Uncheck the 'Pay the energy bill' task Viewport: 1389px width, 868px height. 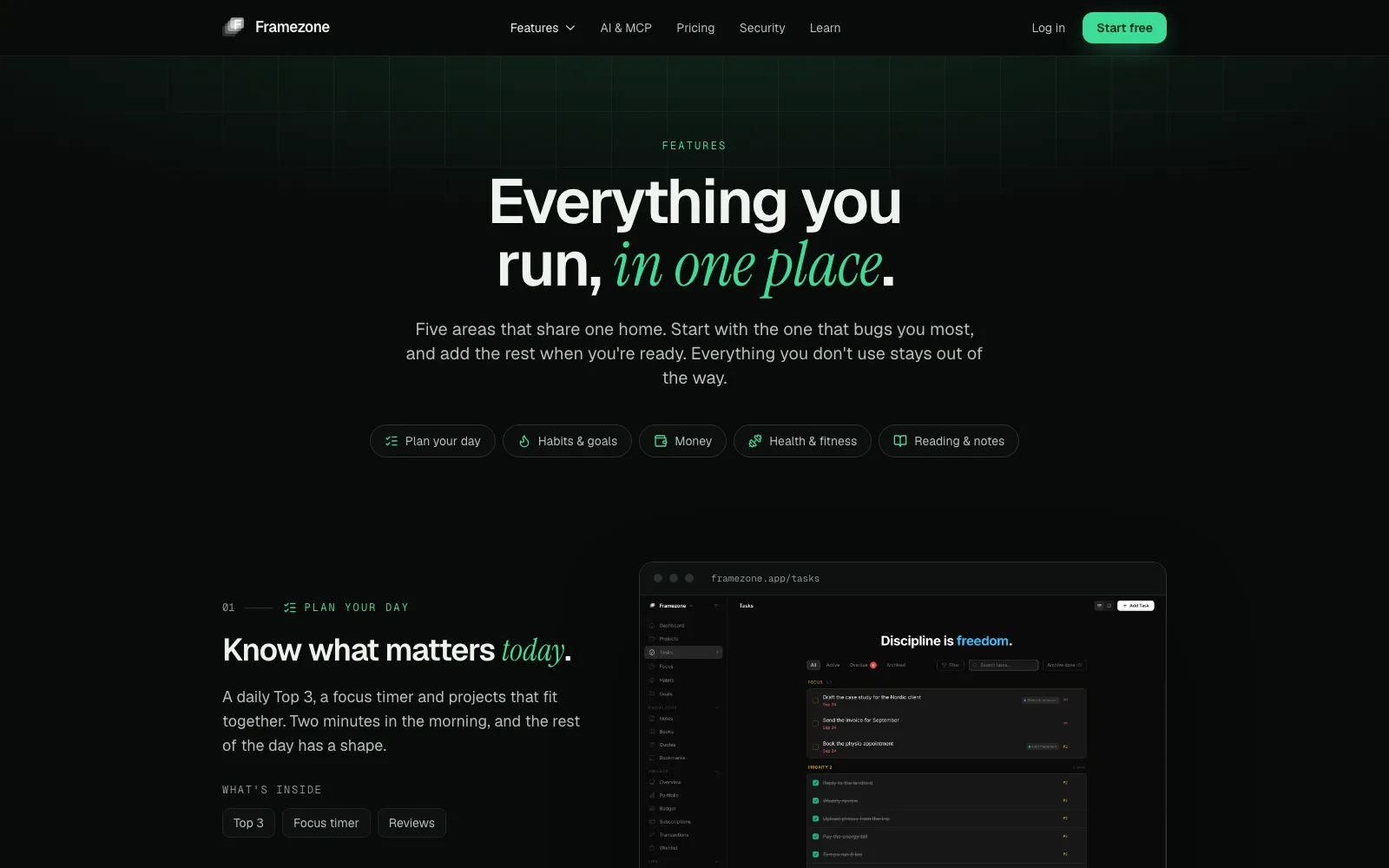[815, 837]
